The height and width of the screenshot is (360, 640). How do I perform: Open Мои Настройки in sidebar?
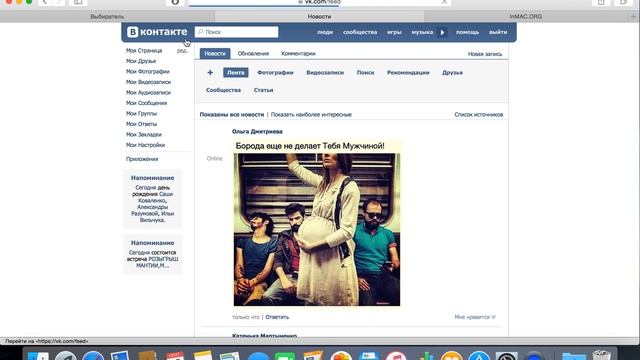pyautogui.click(x=145, y=145)
